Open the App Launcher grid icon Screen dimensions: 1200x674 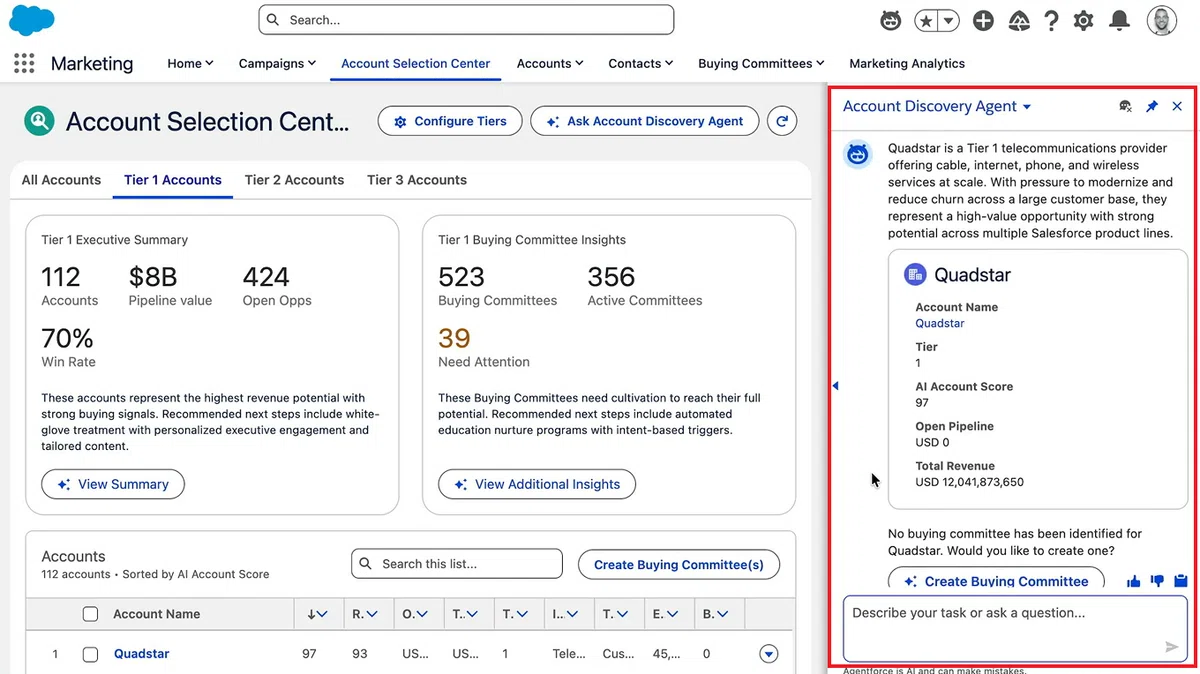point(24,63)
